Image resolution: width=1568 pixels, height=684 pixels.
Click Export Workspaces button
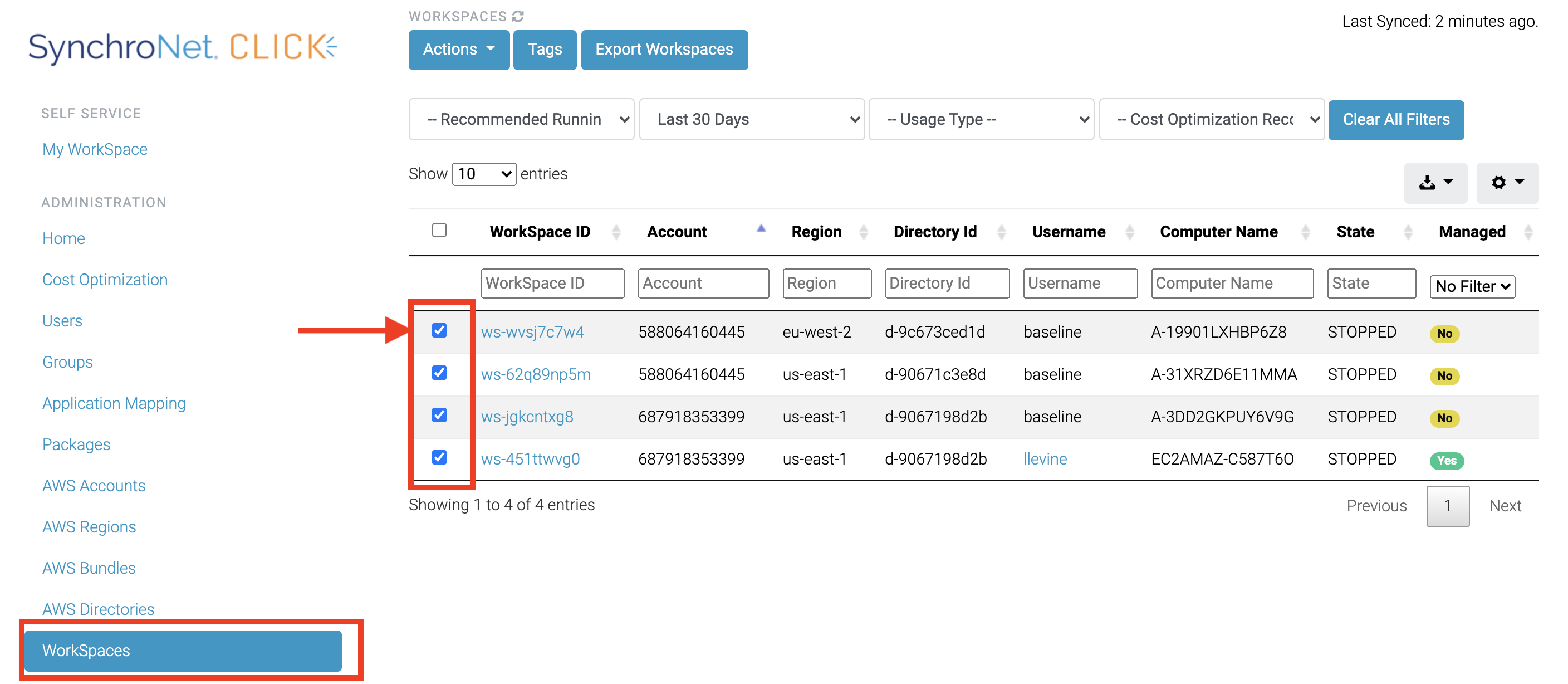click(664, 50)
